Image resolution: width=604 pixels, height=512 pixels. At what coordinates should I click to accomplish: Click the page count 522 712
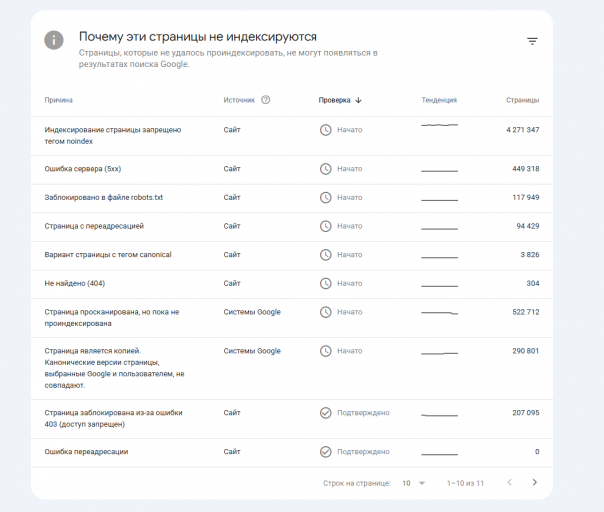(525, 312)
